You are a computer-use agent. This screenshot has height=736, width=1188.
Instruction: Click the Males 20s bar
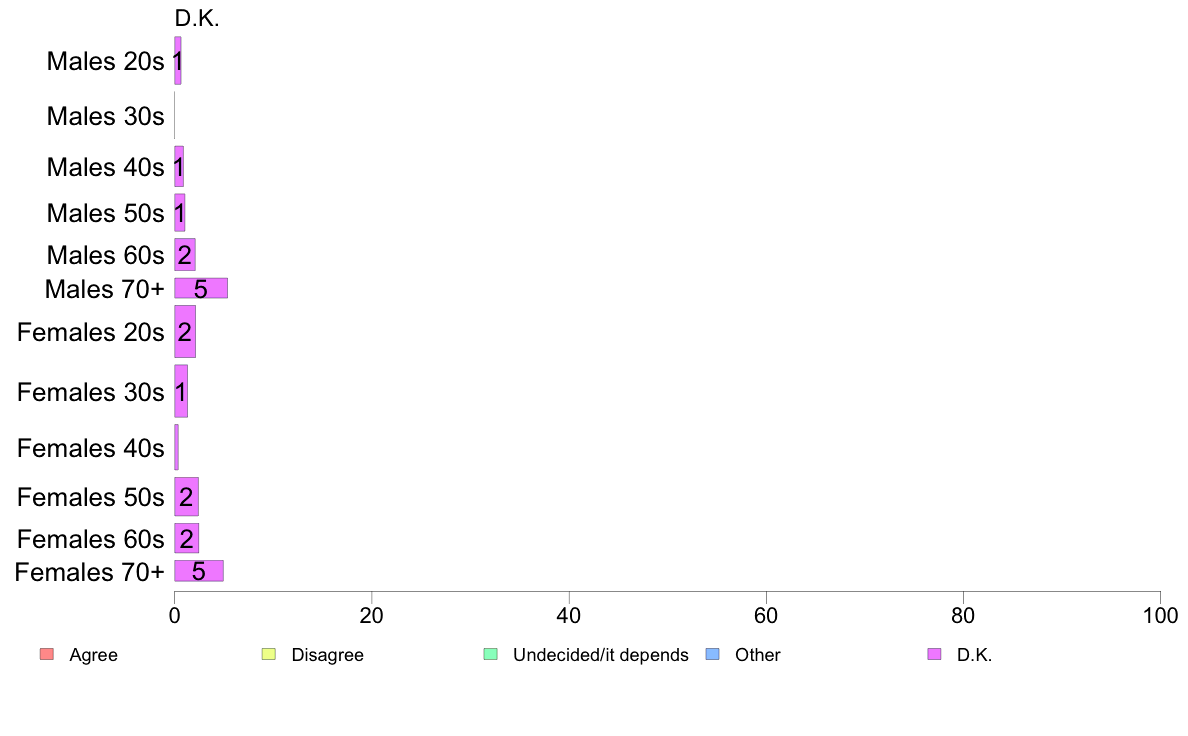coord(177,61)
